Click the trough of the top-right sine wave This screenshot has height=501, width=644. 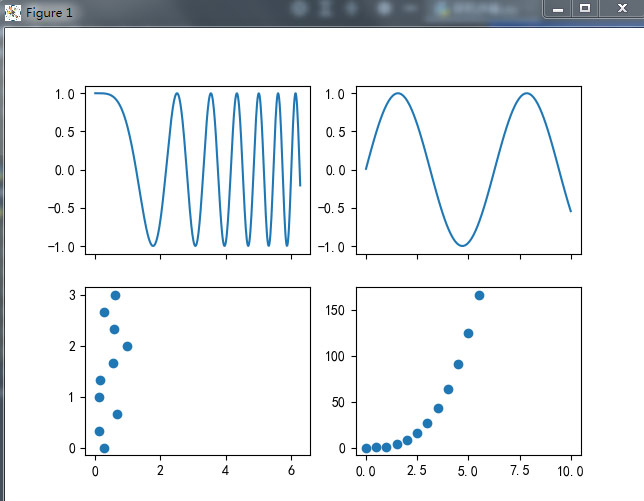click(462, 245)
